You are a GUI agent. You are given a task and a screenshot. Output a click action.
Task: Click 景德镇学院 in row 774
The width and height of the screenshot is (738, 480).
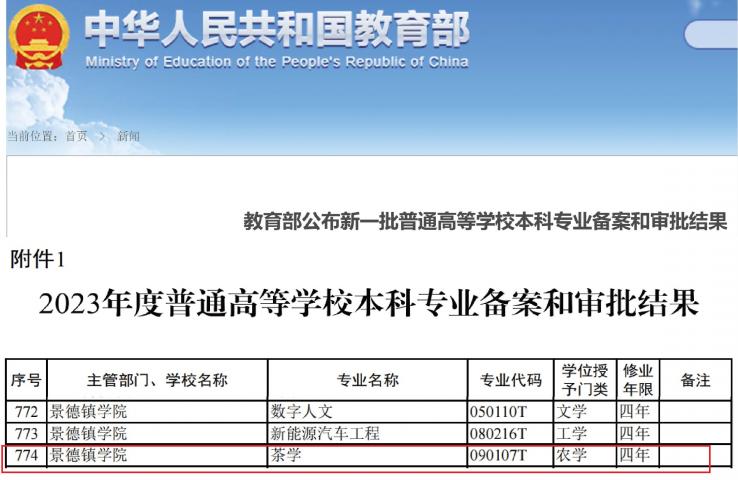coord(88,455)
